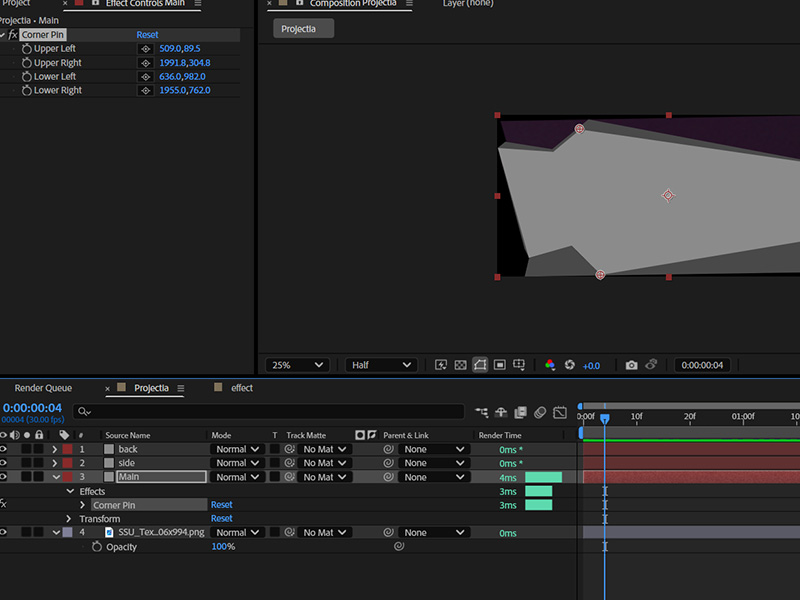
Task: Click the Fast Previews icon
Action: point(441,365)
